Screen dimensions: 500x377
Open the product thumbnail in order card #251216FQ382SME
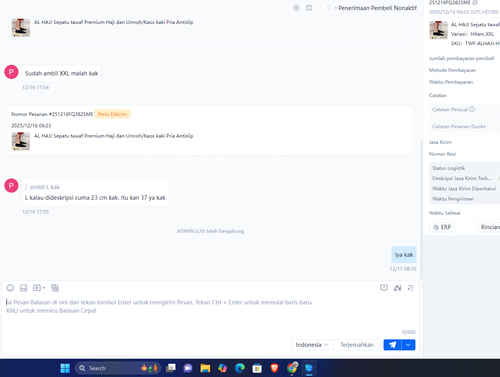21,141
